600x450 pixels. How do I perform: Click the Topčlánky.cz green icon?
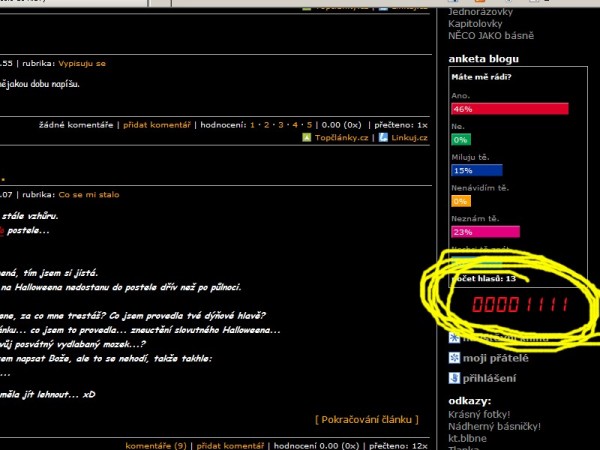coord(307,137)
